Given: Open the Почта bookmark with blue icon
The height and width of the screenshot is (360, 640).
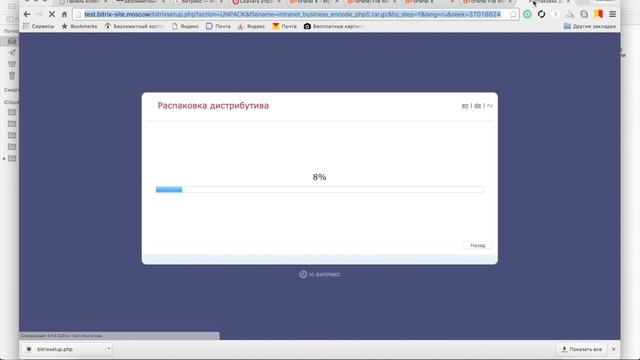Looking at the screenshot, I should pyautogui.click(x=218, y=26).
